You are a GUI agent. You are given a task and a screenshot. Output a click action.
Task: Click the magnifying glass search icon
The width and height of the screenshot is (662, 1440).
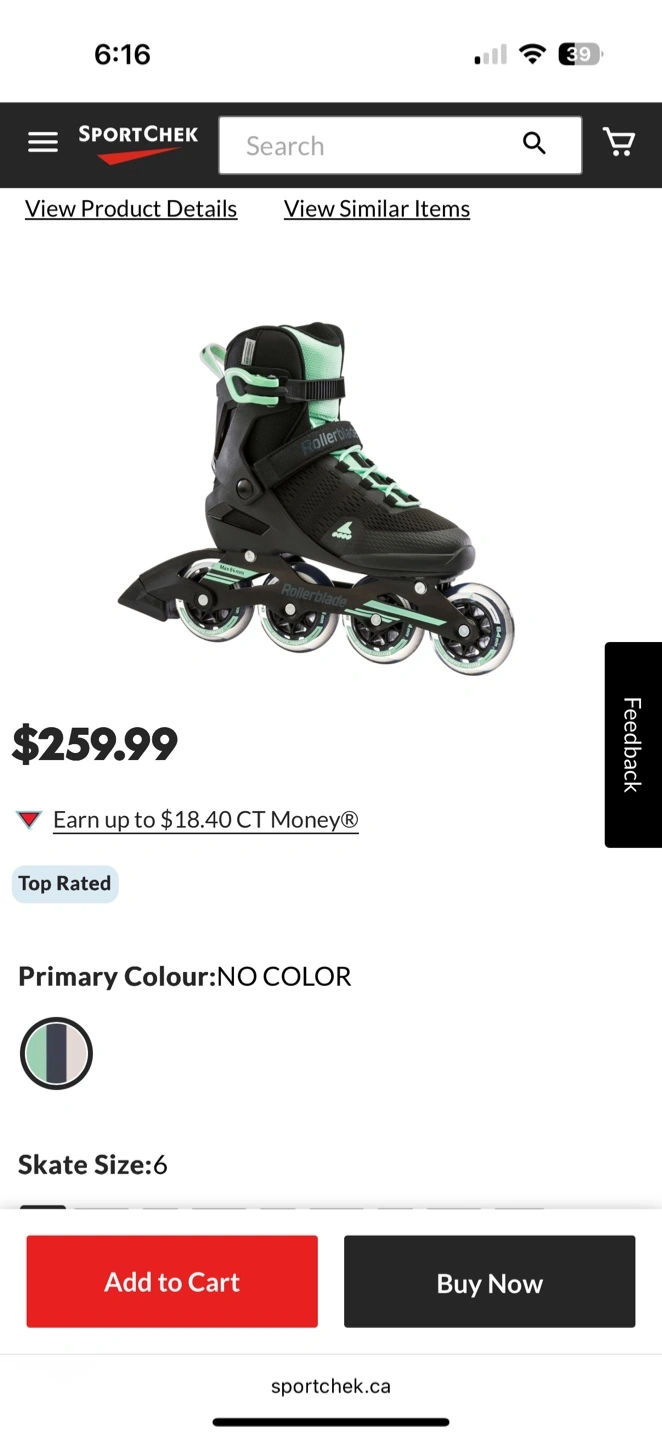[x=535, y=144]
